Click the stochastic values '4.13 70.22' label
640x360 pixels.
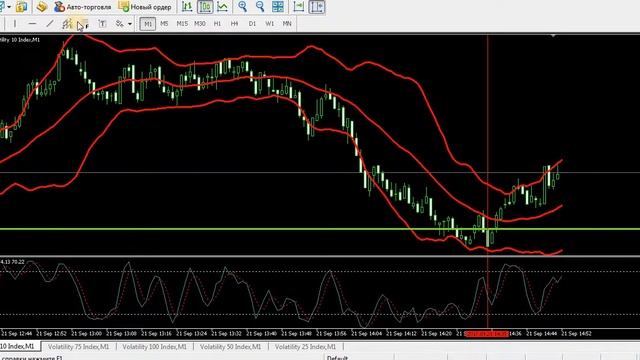(x=12, y=262)
